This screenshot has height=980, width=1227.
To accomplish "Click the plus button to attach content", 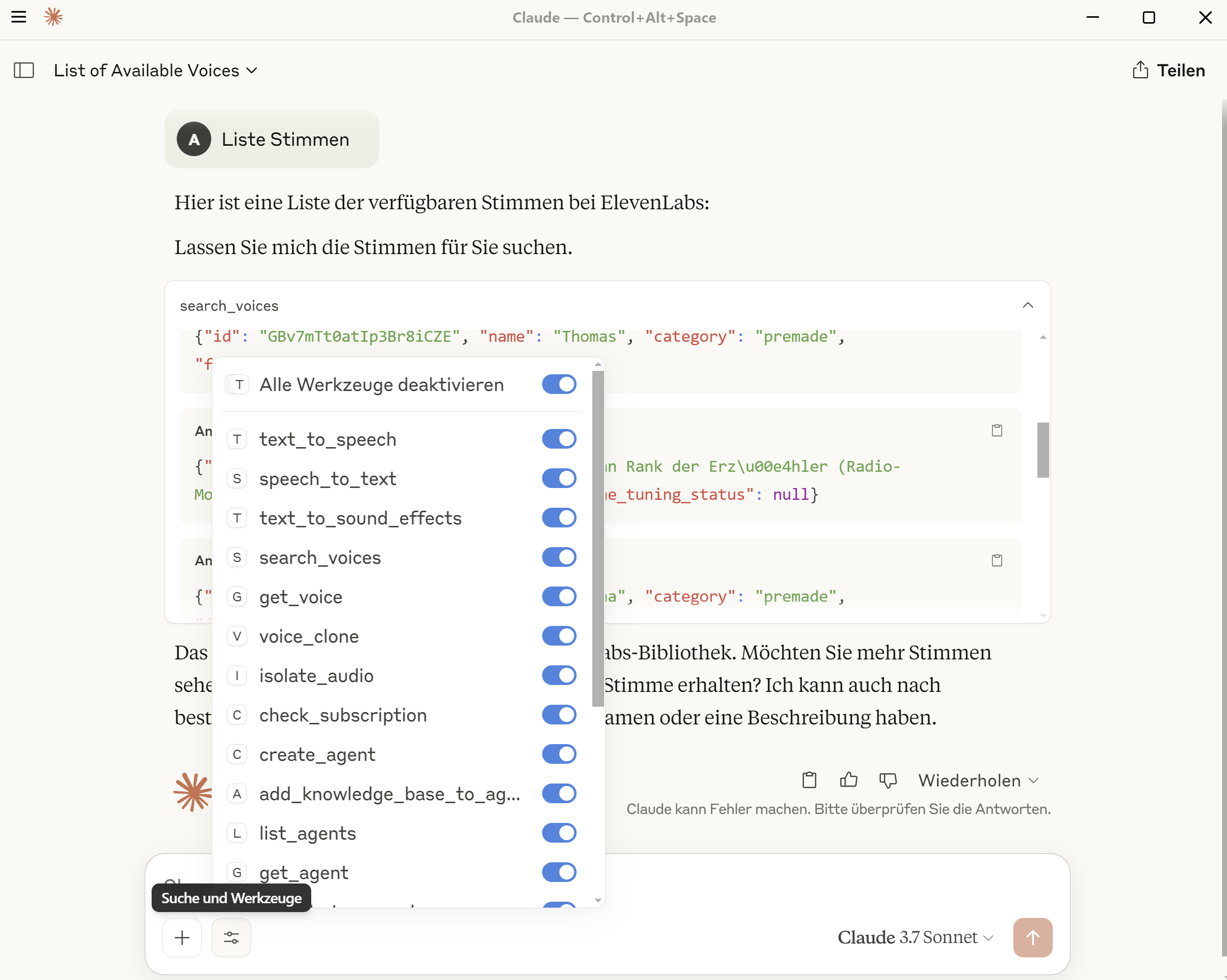I will pos(182,937).
